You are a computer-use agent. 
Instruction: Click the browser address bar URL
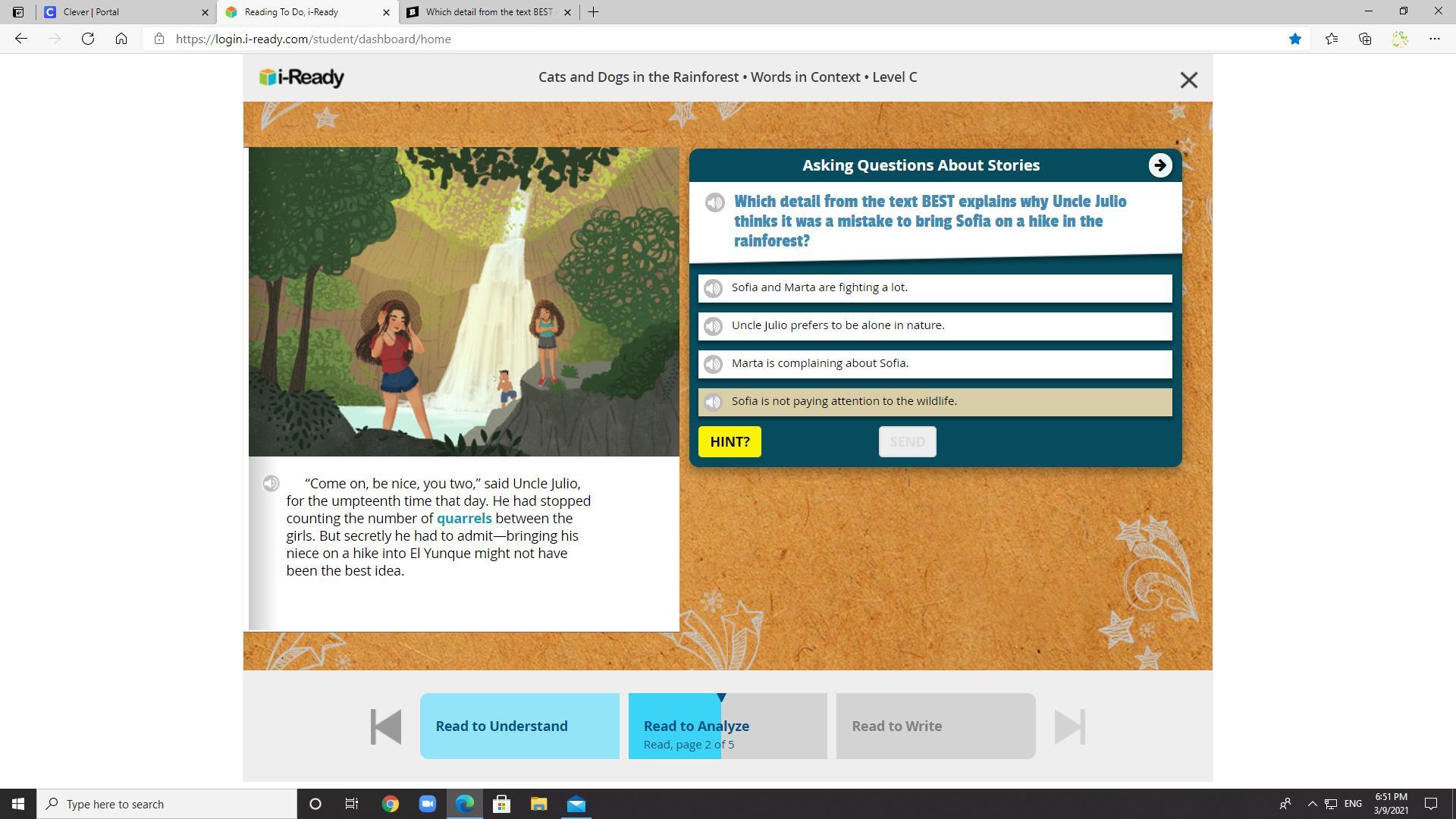(x=313, y=39)
